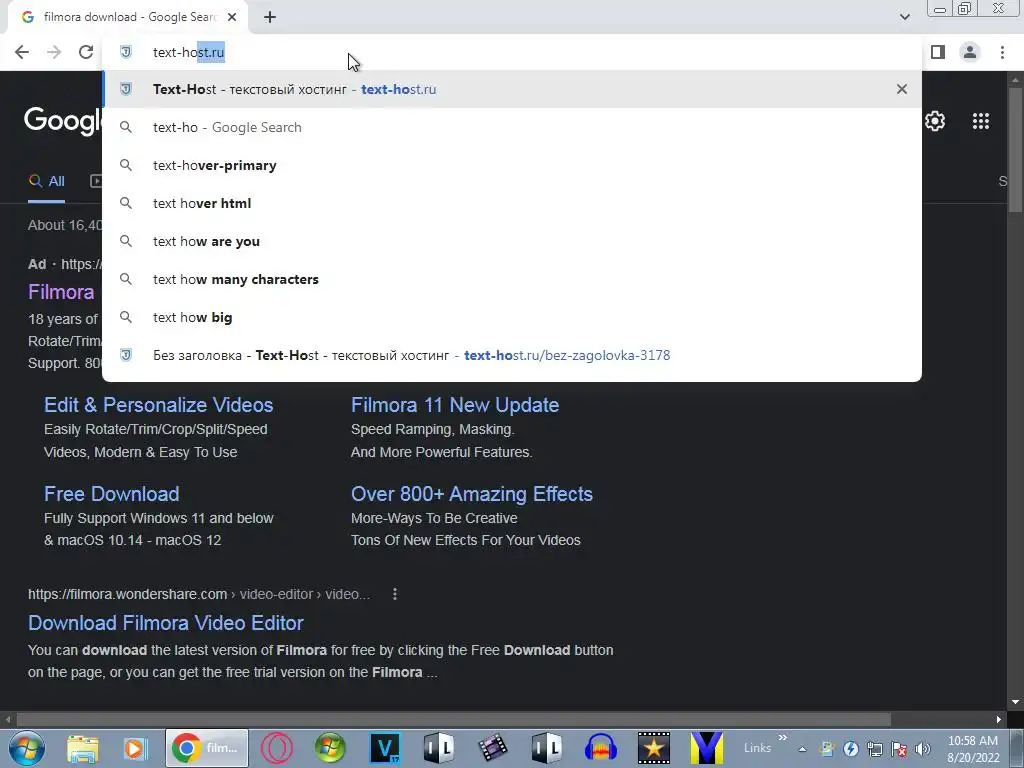The width and height of the screenshot is (1024, 768).
Task: Click the horizontal scrollbar right arrow
Action: tap(999, 719)
